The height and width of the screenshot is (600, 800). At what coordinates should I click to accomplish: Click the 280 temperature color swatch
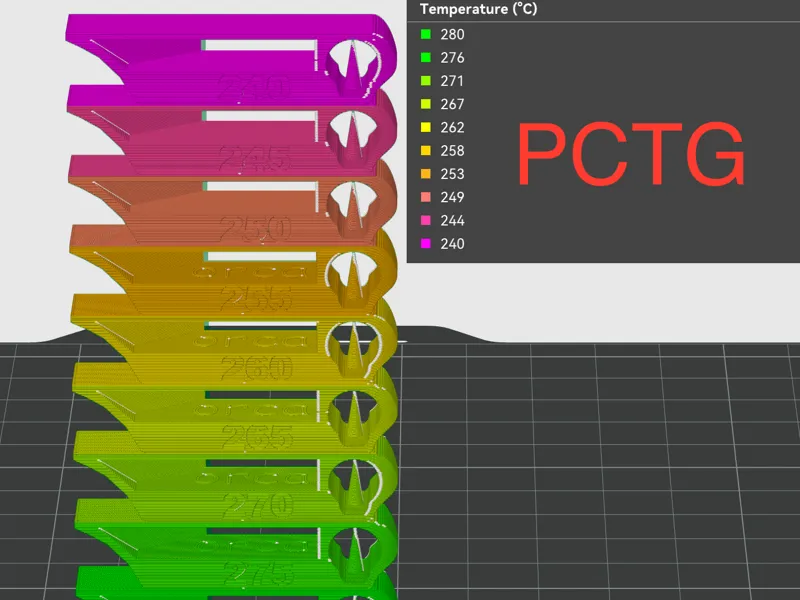[x=426, y=34]
